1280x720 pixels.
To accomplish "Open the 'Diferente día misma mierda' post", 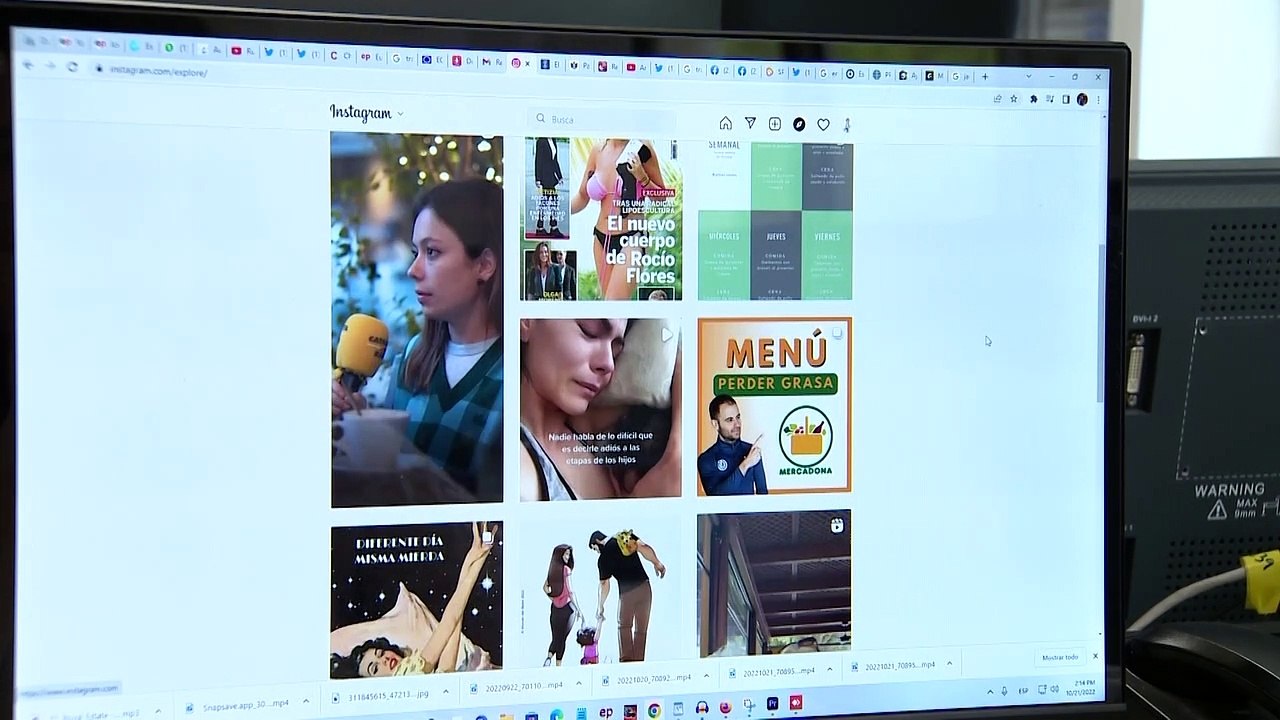I will tap(417, 600).
